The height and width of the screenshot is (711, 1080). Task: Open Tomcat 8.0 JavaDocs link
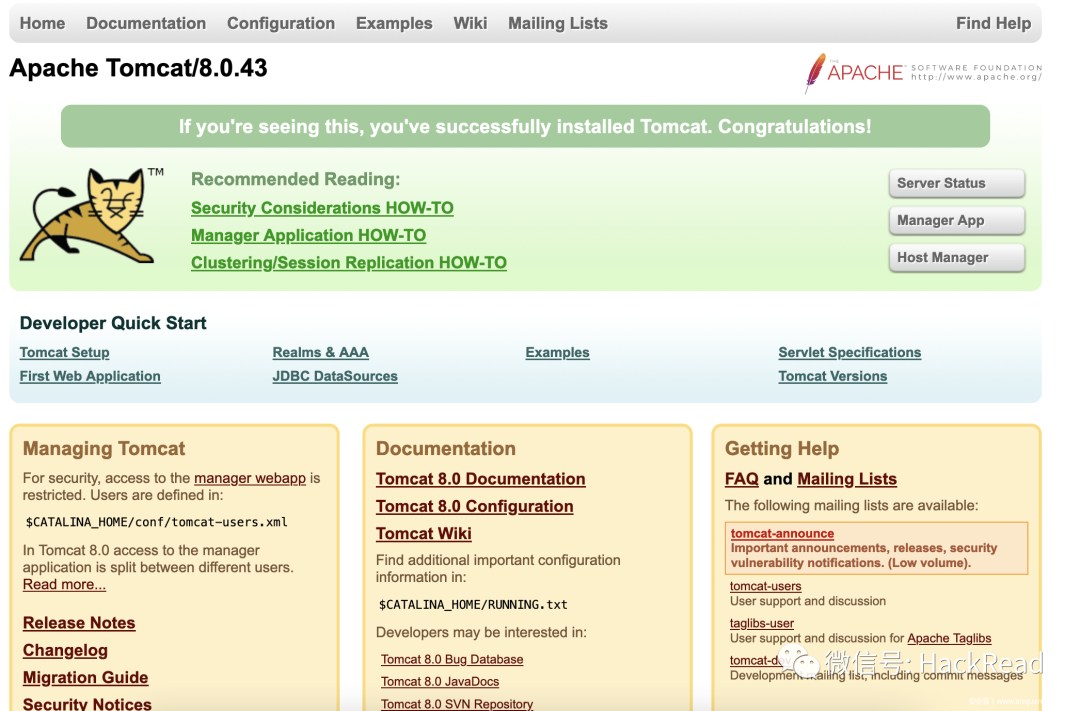coord(440,681)
